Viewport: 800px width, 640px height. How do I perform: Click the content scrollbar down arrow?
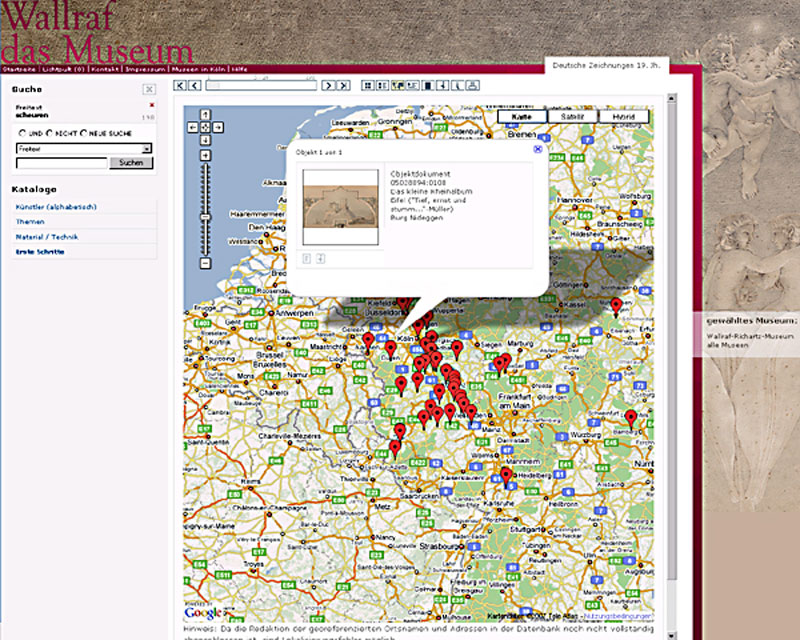click(x=672, y=635)
